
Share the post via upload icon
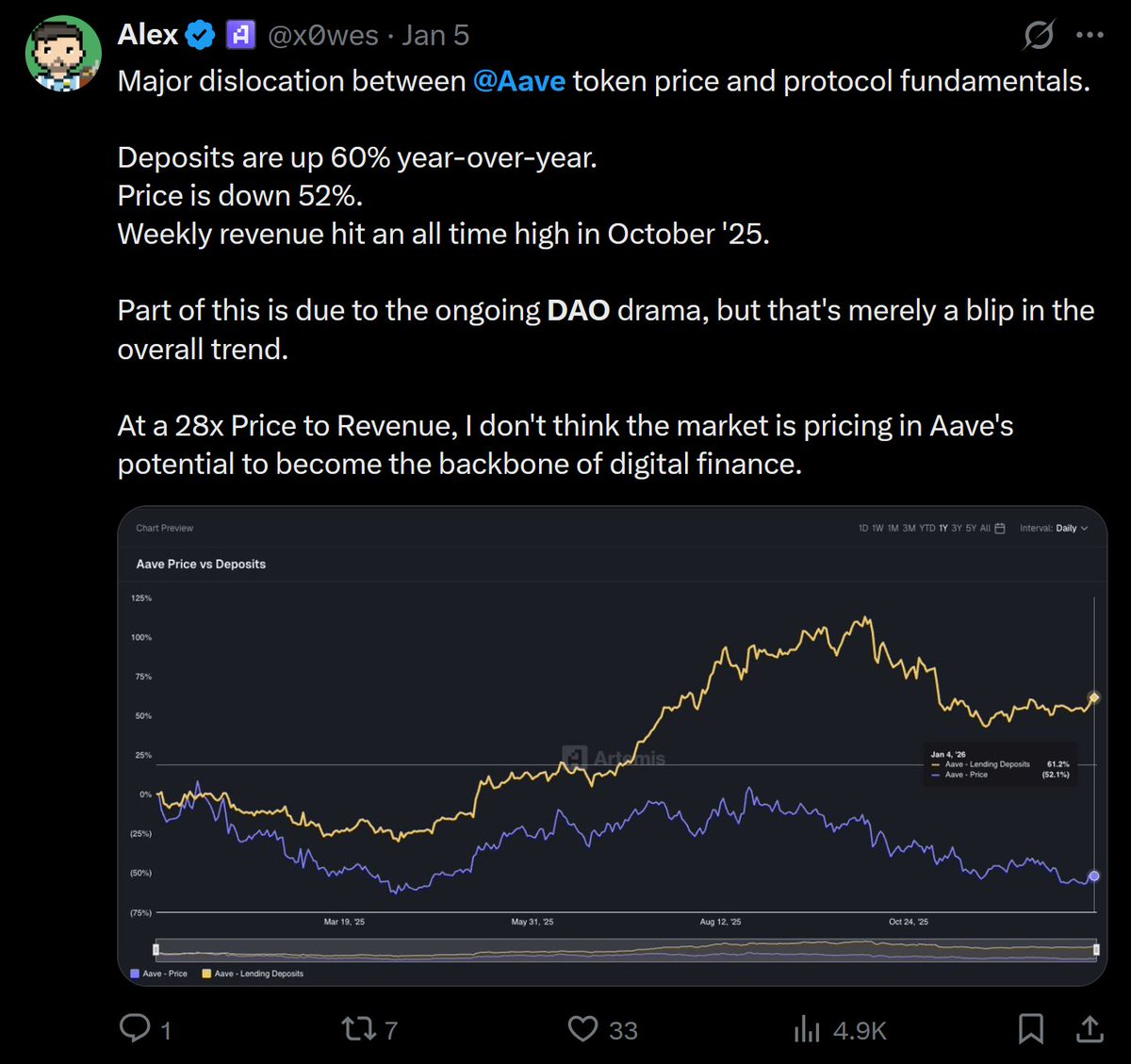pos(1090,1028)
